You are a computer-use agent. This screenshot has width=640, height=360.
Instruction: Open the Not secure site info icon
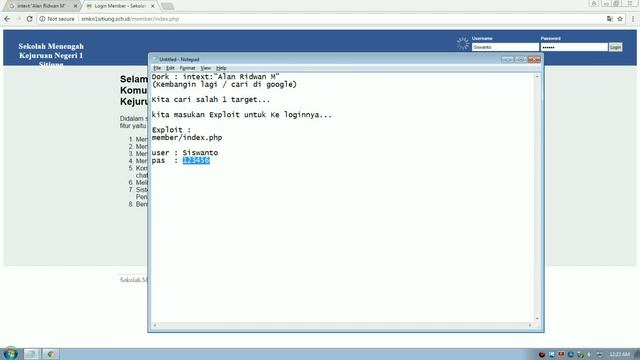(42, 19)
